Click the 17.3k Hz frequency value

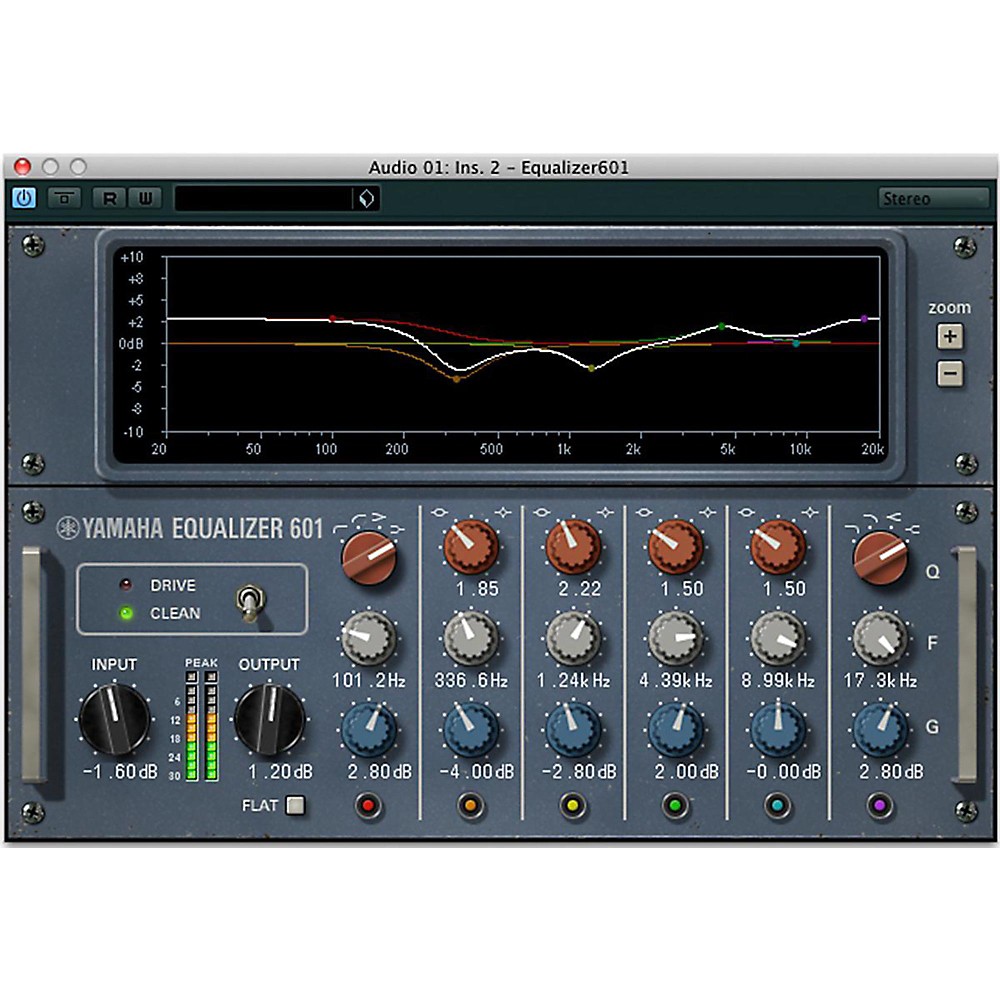(881, 680)
